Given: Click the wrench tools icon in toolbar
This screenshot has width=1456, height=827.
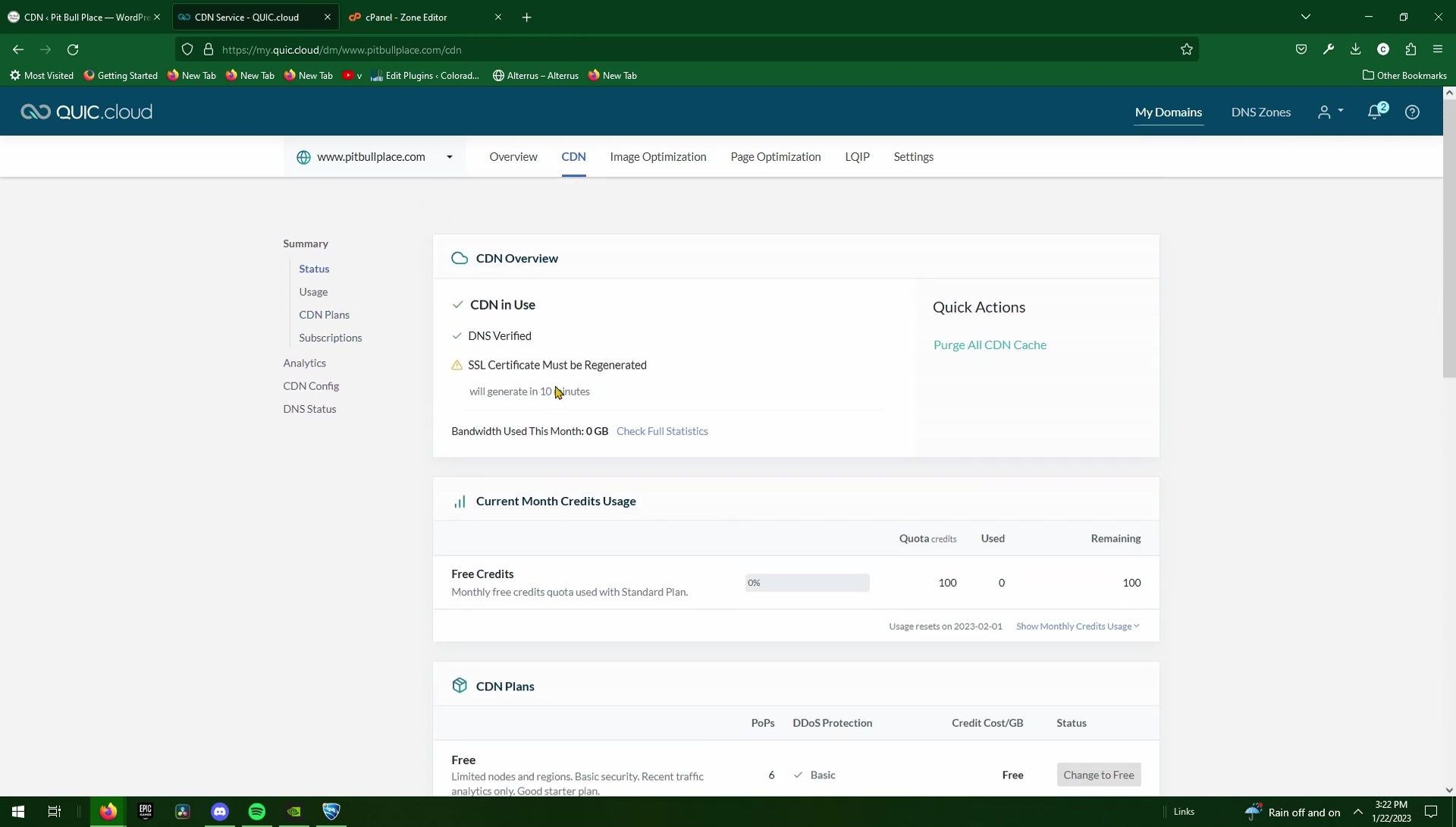Looking at the screenshot, I should click(x=1329, y=49).
